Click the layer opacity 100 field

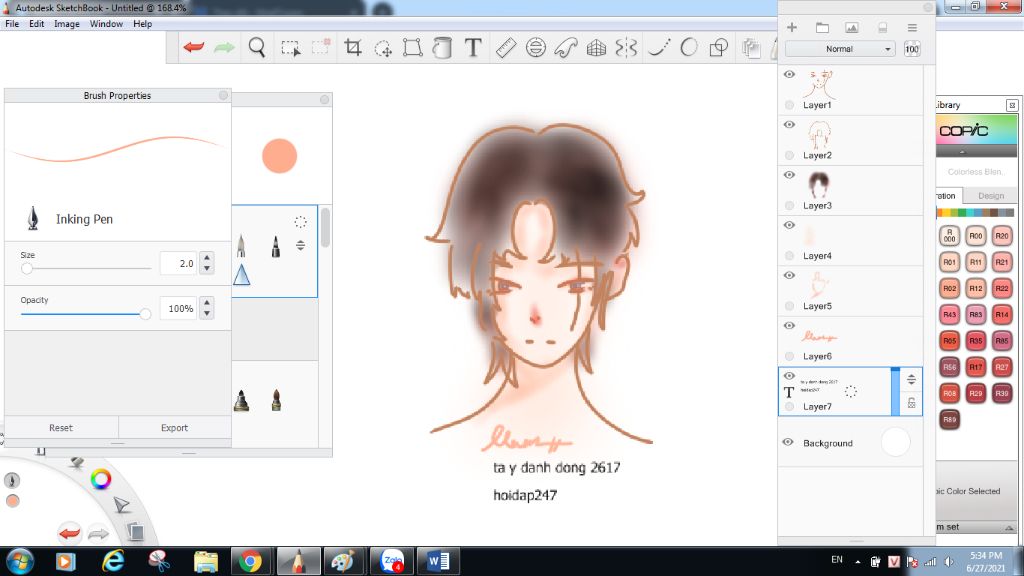pyautogui.click(x=912, y=49)
